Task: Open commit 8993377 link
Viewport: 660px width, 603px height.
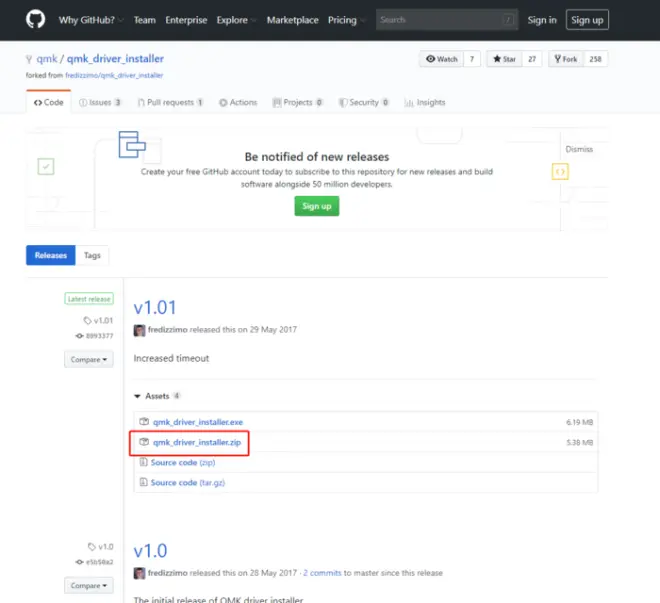Action: 95,336
